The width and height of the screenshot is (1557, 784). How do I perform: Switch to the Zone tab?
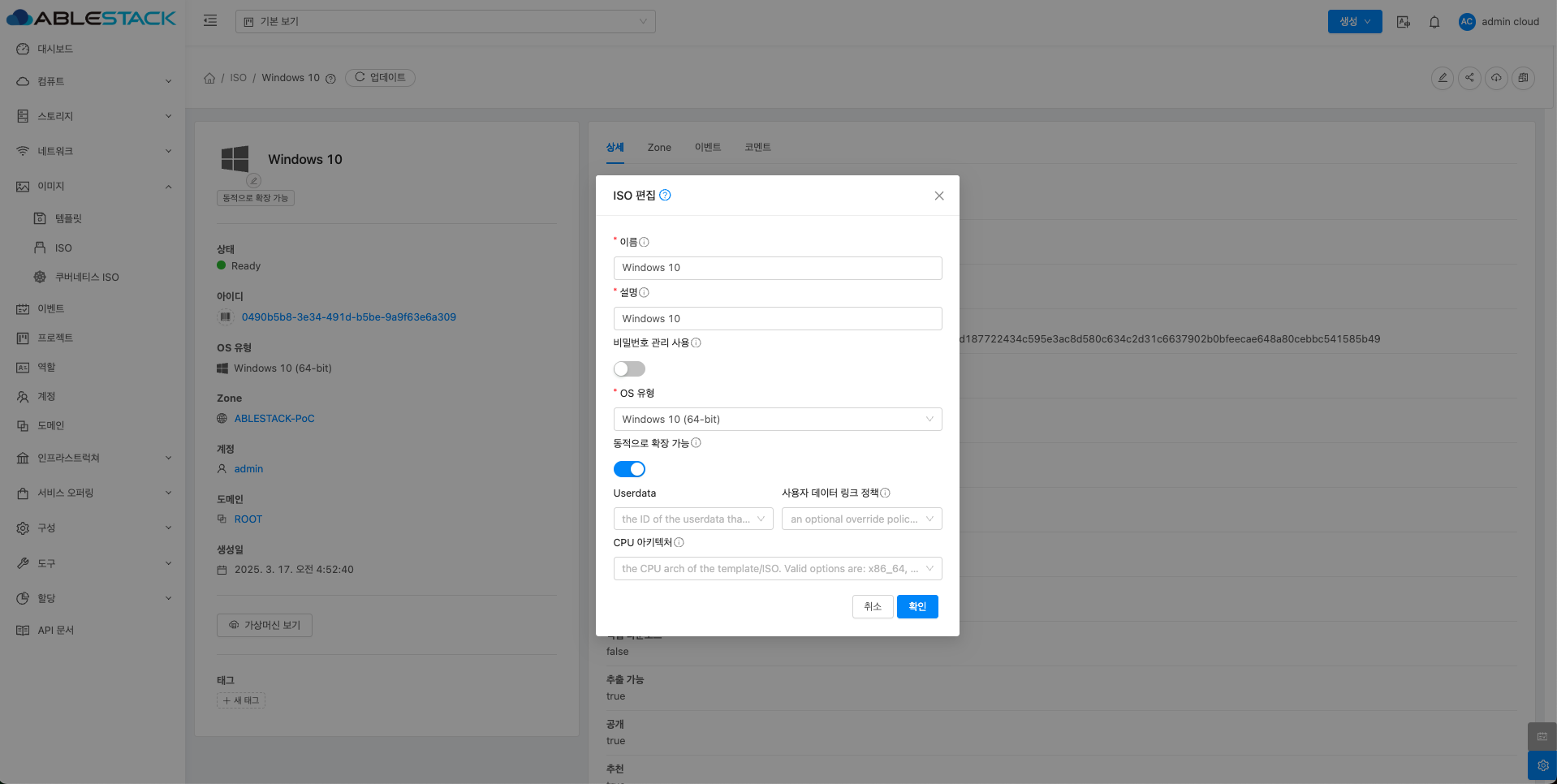click(x=658, y=148)
